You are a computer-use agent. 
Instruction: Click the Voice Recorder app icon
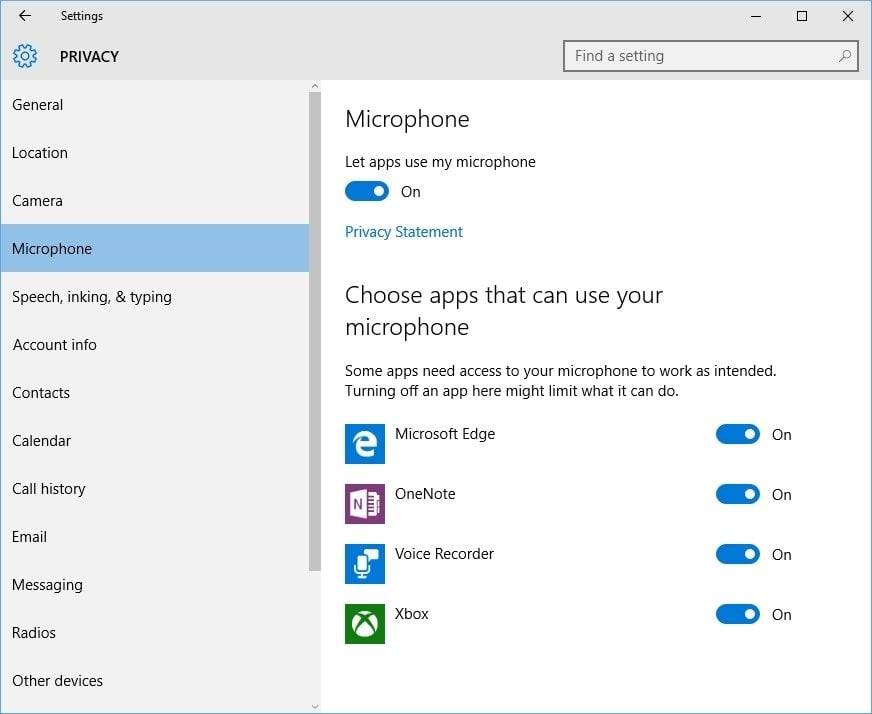(365, 564)
